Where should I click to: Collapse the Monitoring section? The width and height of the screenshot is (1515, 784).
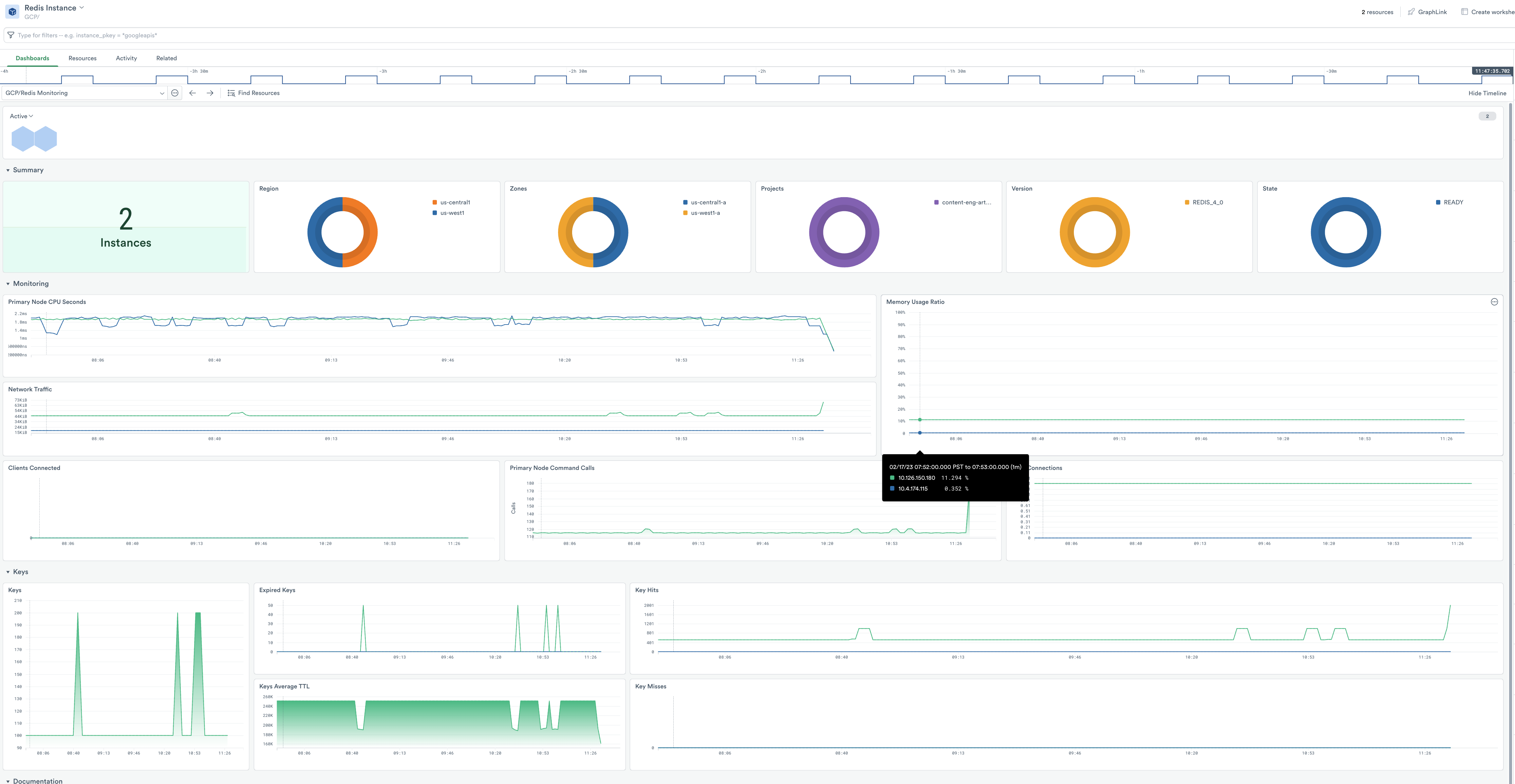click(x=8, y=284)
